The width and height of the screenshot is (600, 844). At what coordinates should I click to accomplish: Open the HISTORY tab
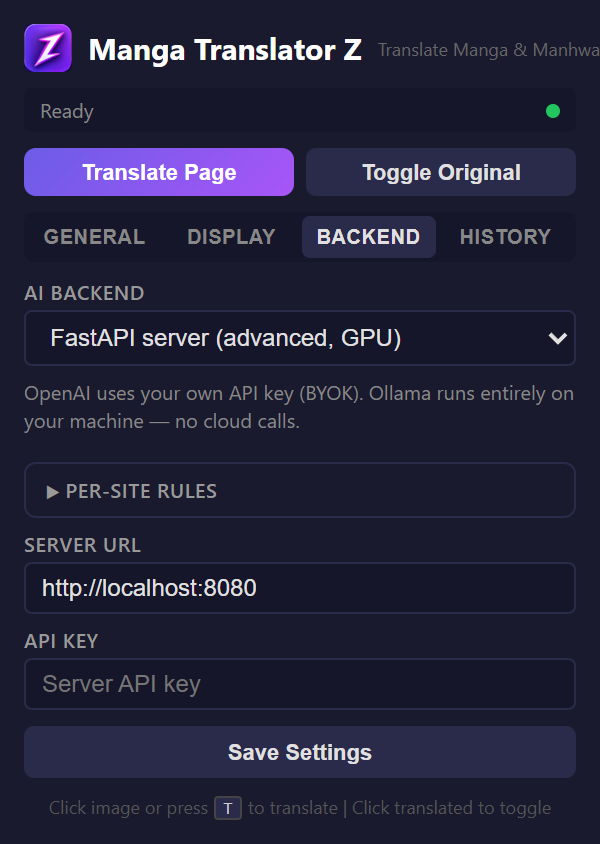point(505,237)
